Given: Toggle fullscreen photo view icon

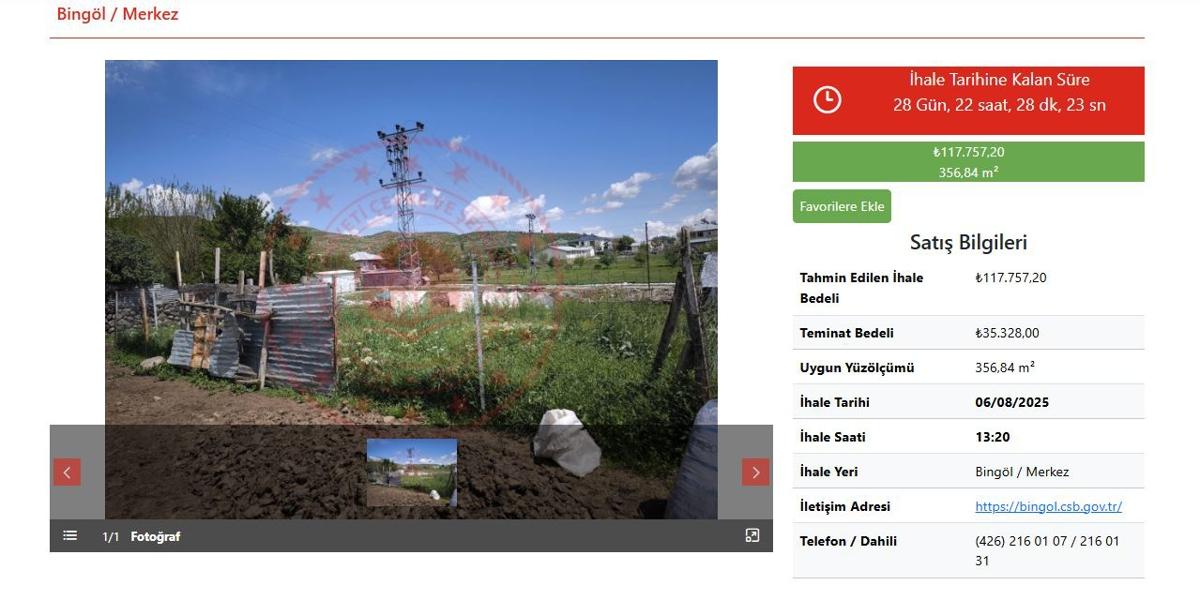Looking at the screenshot, I should pyautogui.click(x=753, y=536).
